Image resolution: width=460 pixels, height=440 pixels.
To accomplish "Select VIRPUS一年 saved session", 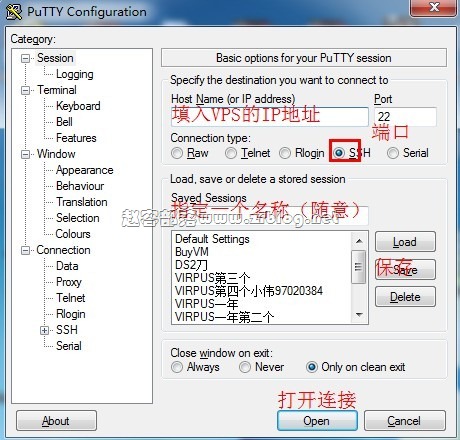I will coord(206,304).
